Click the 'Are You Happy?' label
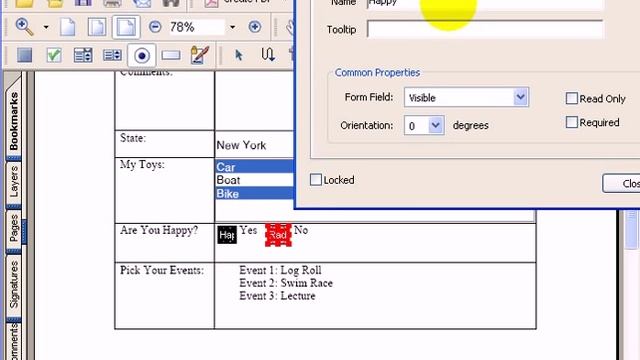Image resolution: width=640 pixels, height=360 pixels. [159, 230]
